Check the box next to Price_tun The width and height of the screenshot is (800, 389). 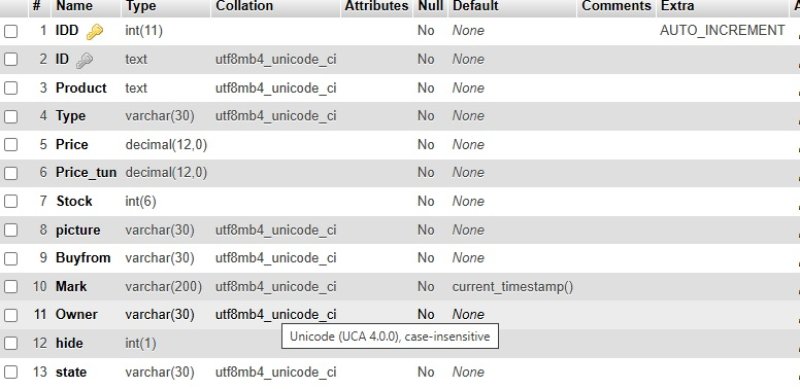11,173
